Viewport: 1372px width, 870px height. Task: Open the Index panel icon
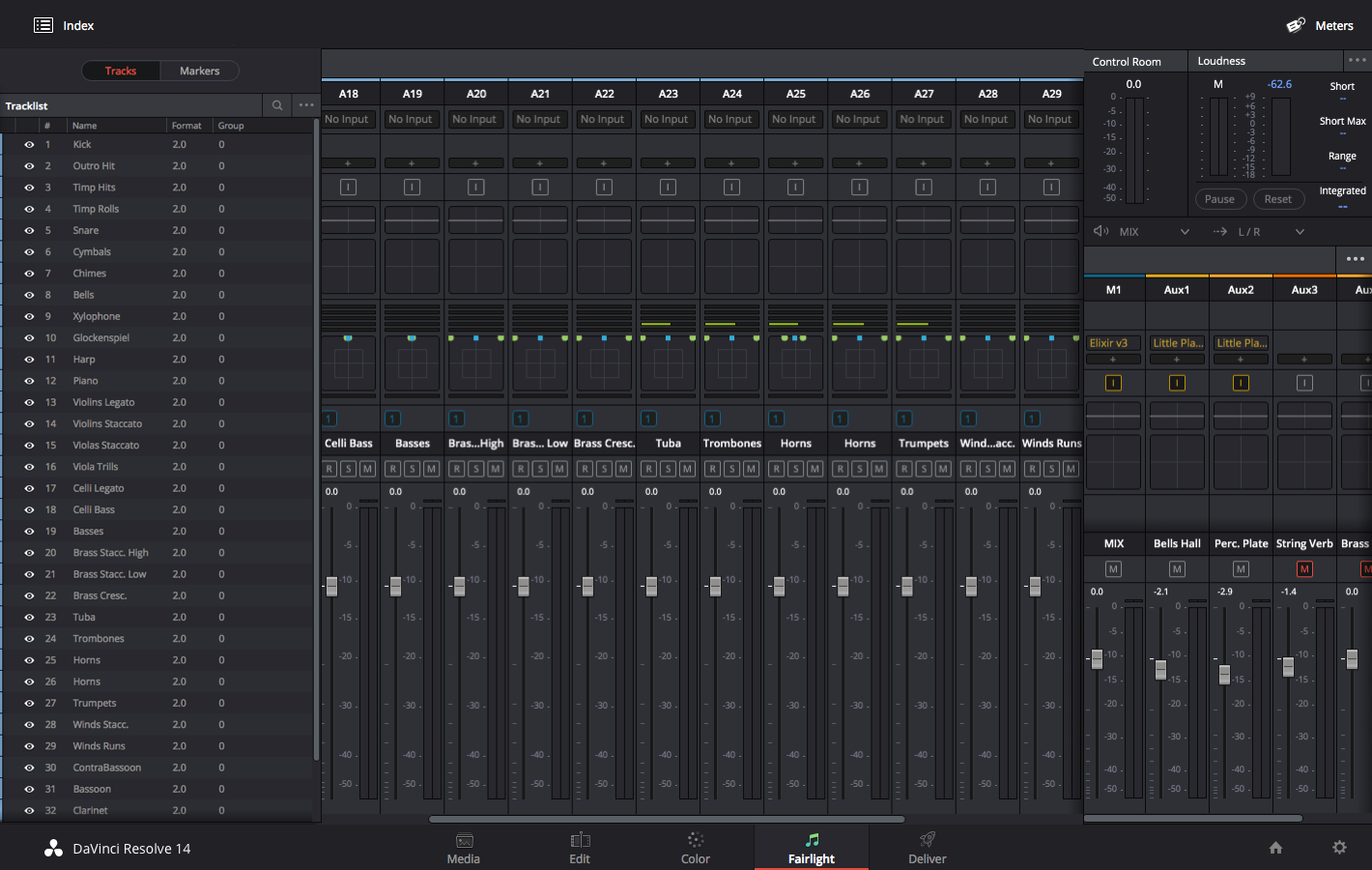(x=43, y=25)
